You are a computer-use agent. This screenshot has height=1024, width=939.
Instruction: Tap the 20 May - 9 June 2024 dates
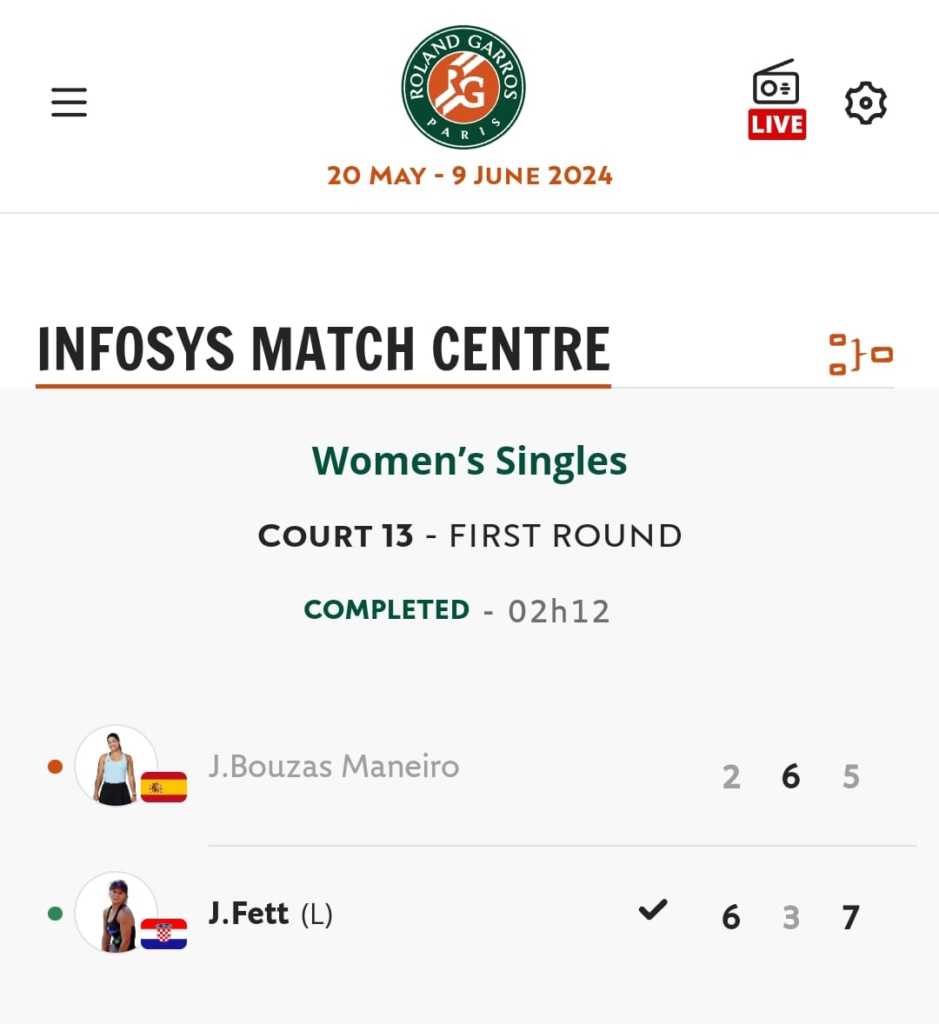(469, 175)
